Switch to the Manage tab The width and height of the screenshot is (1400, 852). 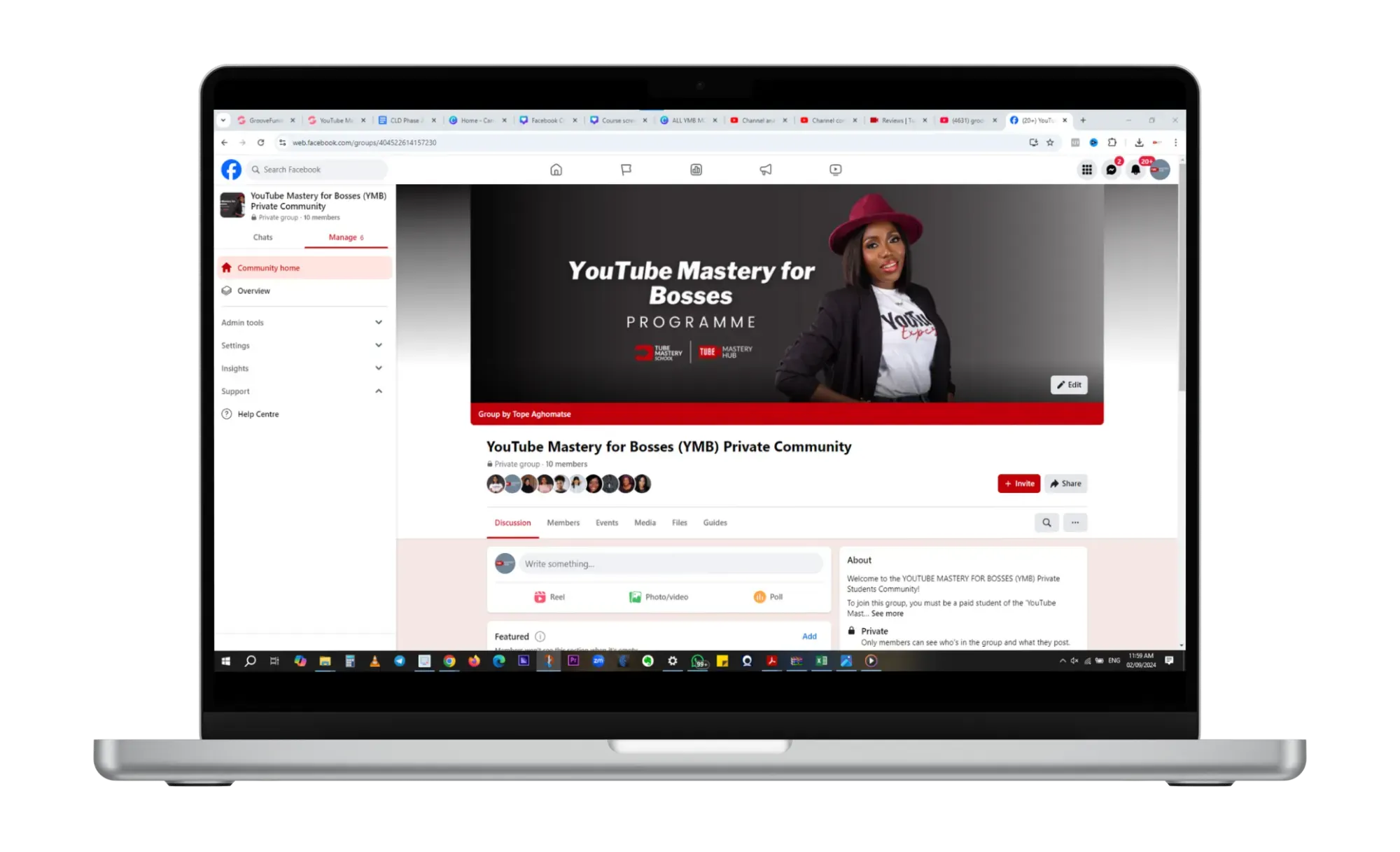pos(346,237)
